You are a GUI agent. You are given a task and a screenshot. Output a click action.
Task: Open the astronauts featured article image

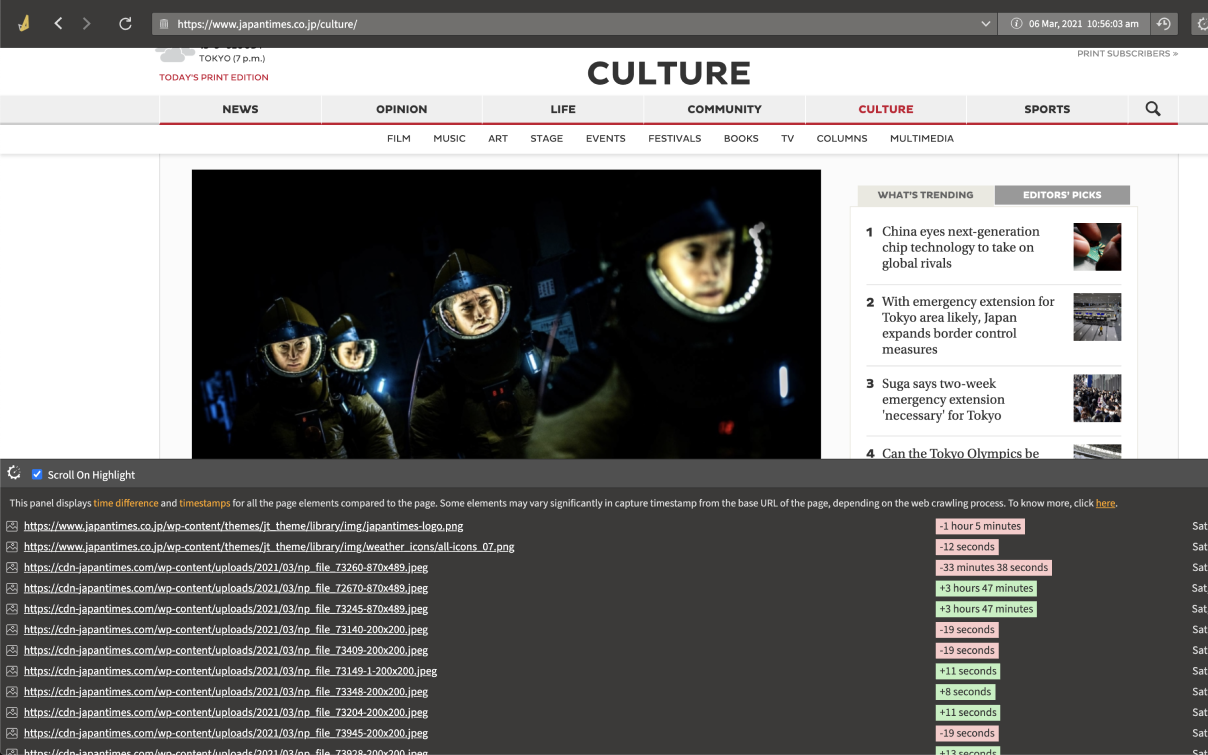(506, 314)
